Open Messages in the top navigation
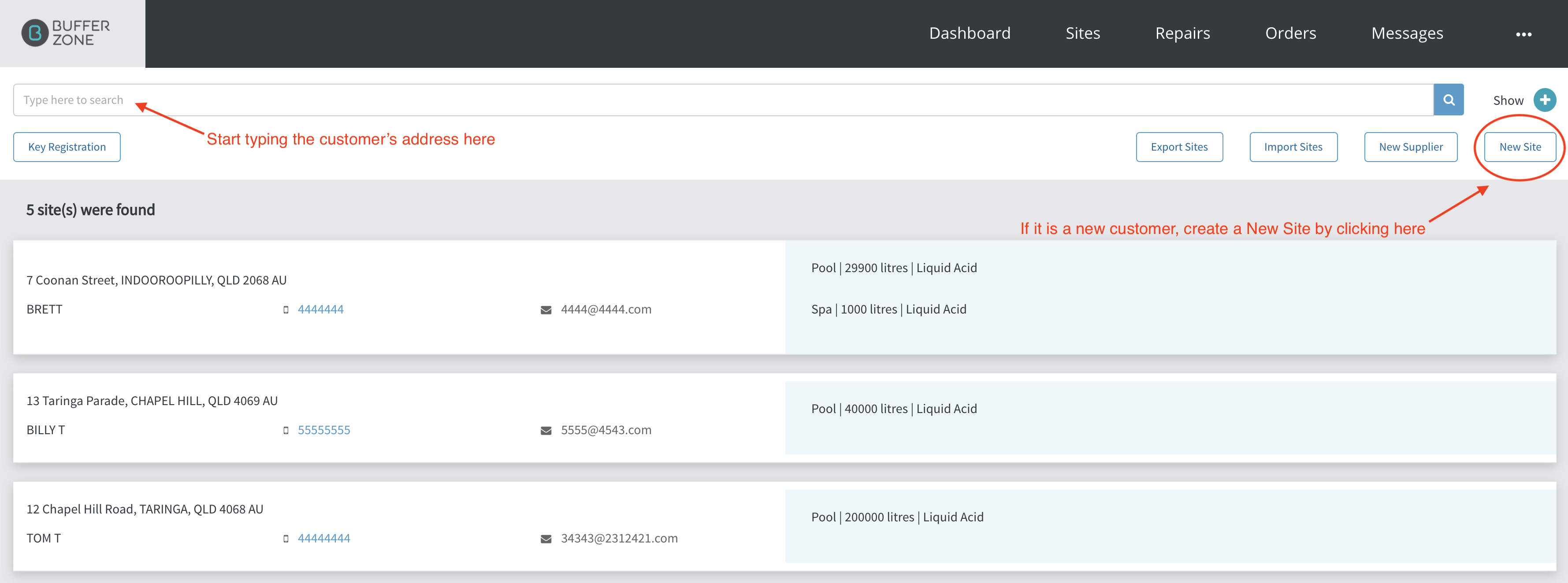The image size is (1568, 583). point(1407,33)
